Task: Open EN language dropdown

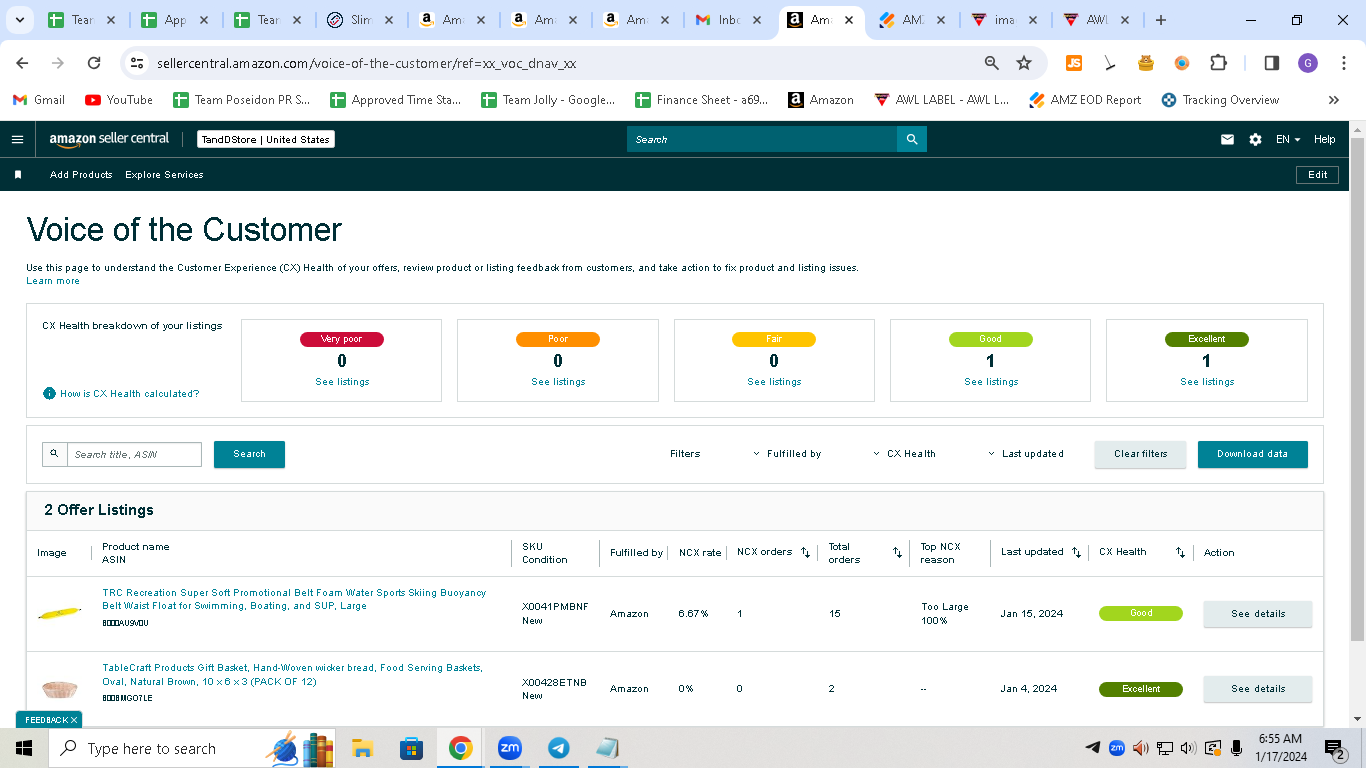Action: coord(1288,140)
